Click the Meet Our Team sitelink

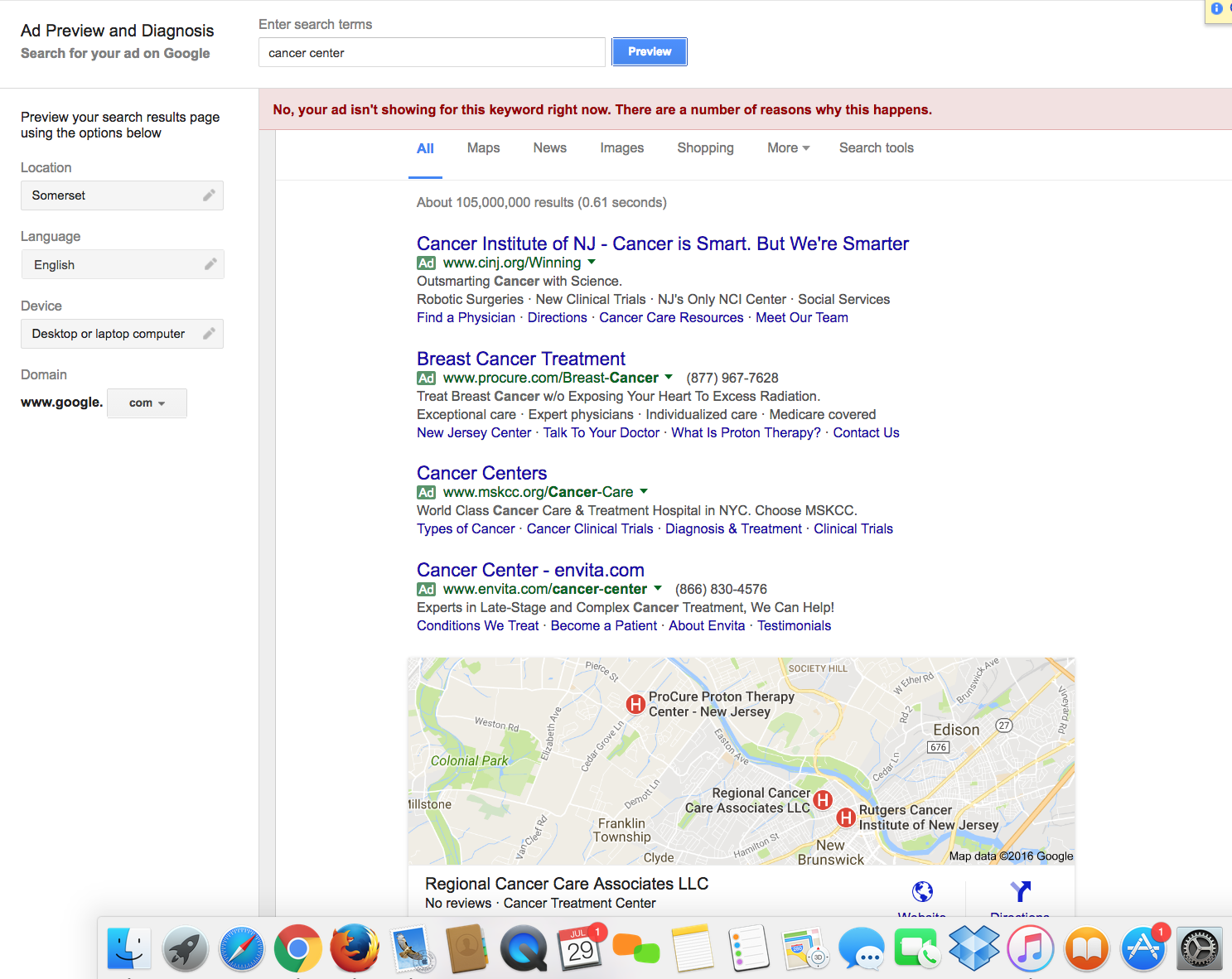[802, 317]
